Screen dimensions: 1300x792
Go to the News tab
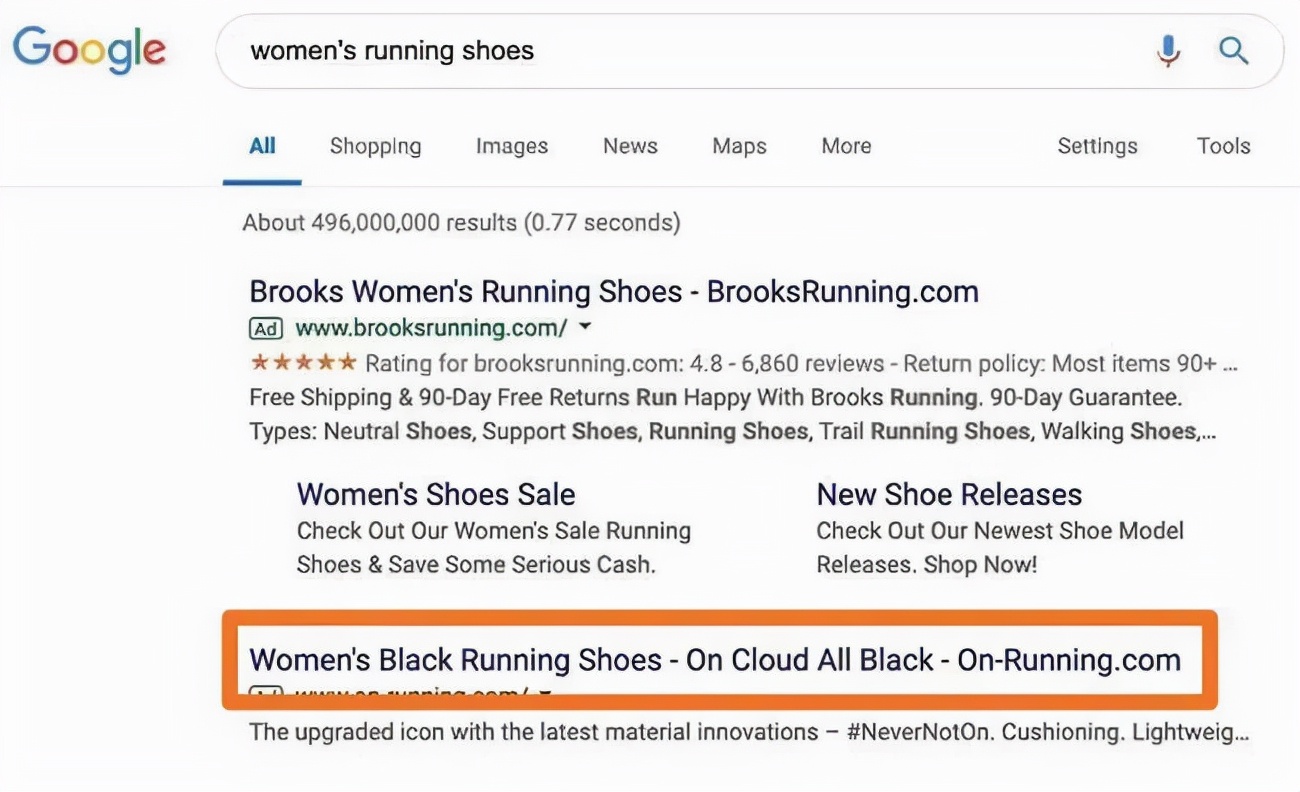coord(630,146)
